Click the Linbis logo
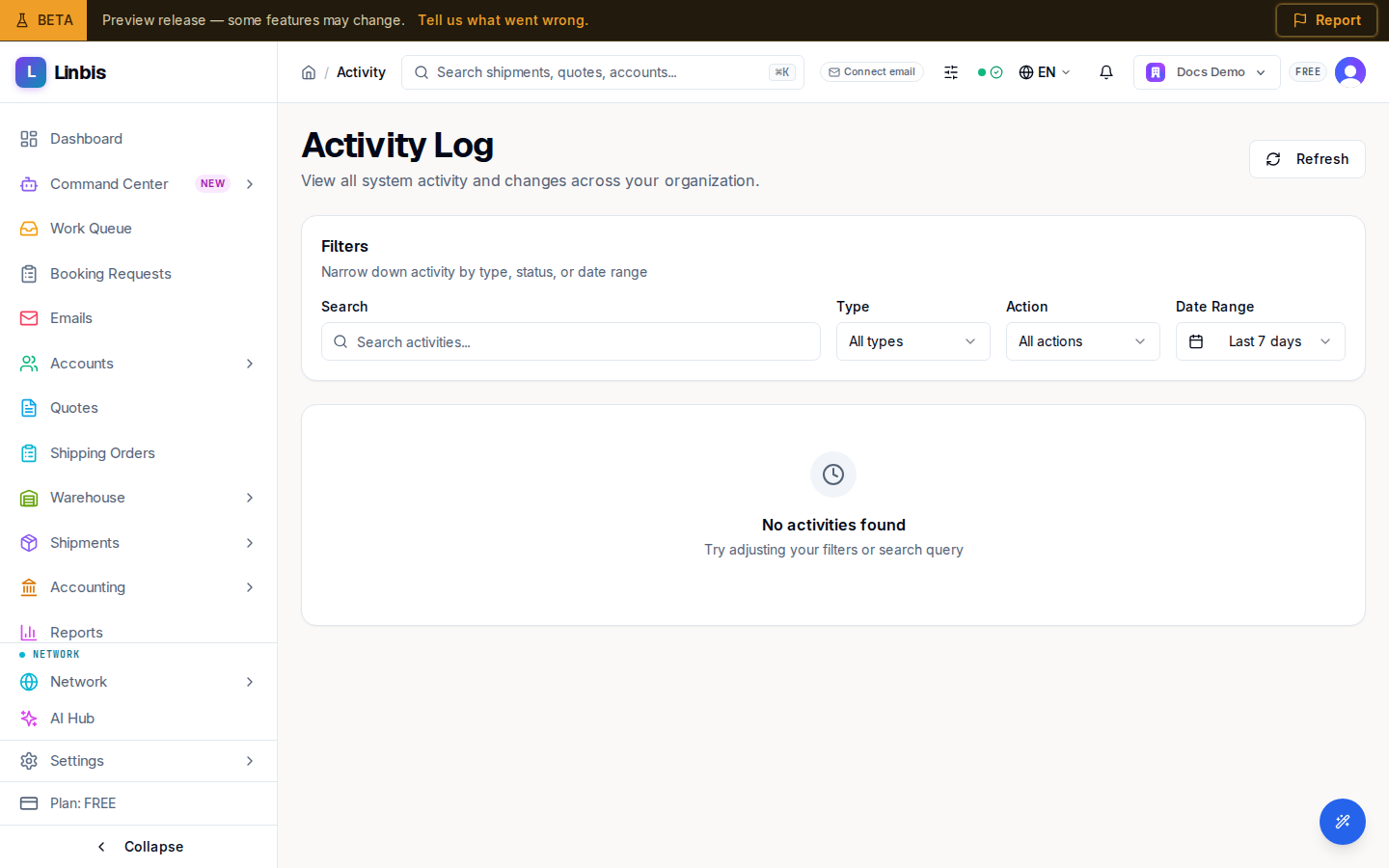Image resolution: width=1389 pixels, height=868 pixels. (x=61, y=72)
